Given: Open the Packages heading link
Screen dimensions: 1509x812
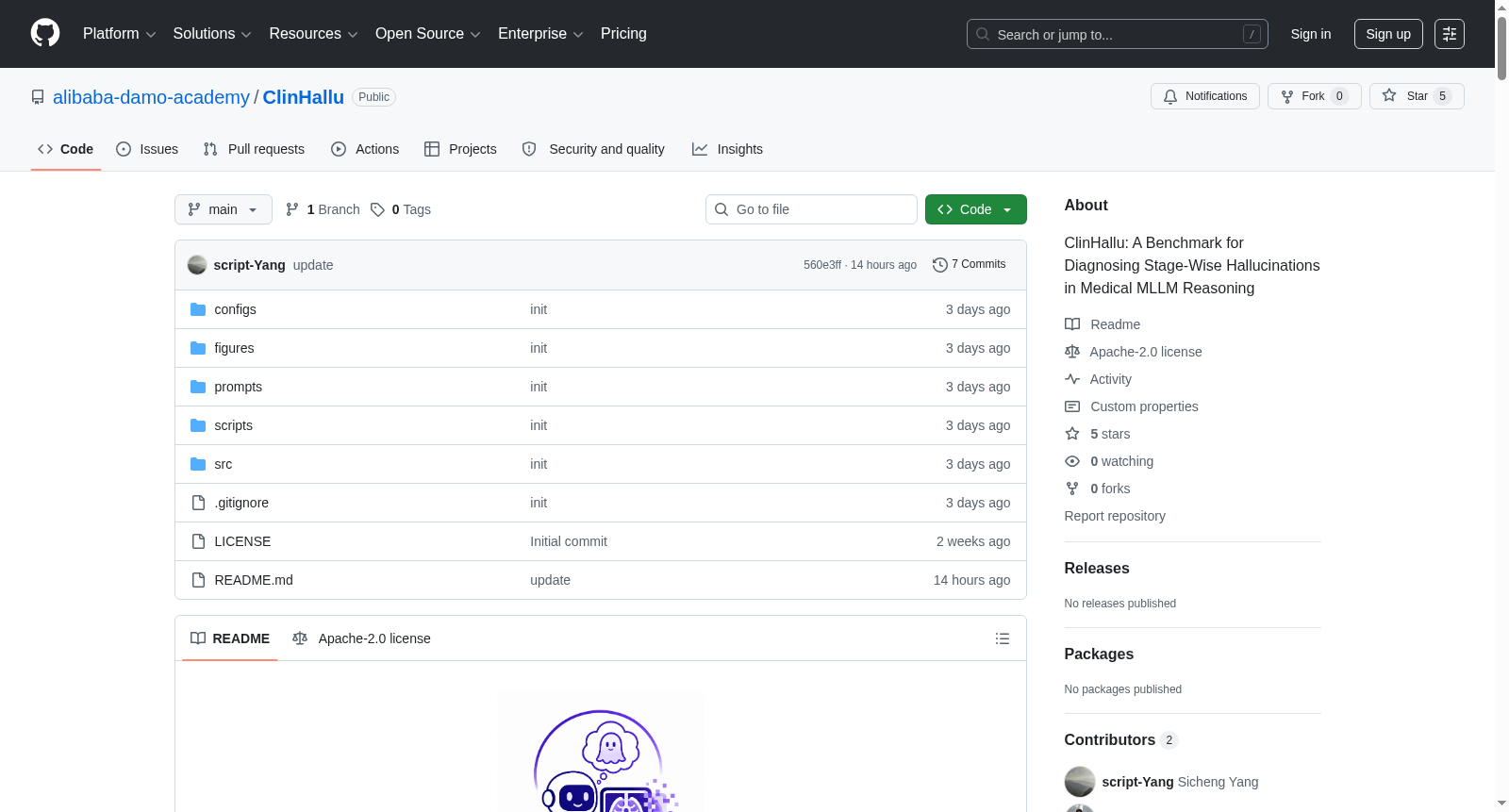Looking at the screenshot, I should (1099, 654).
